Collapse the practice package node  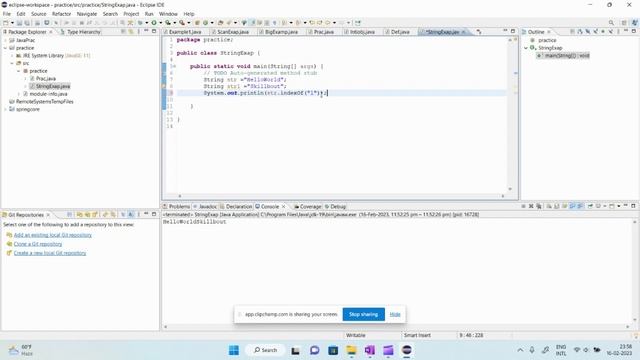pos(19,71)
